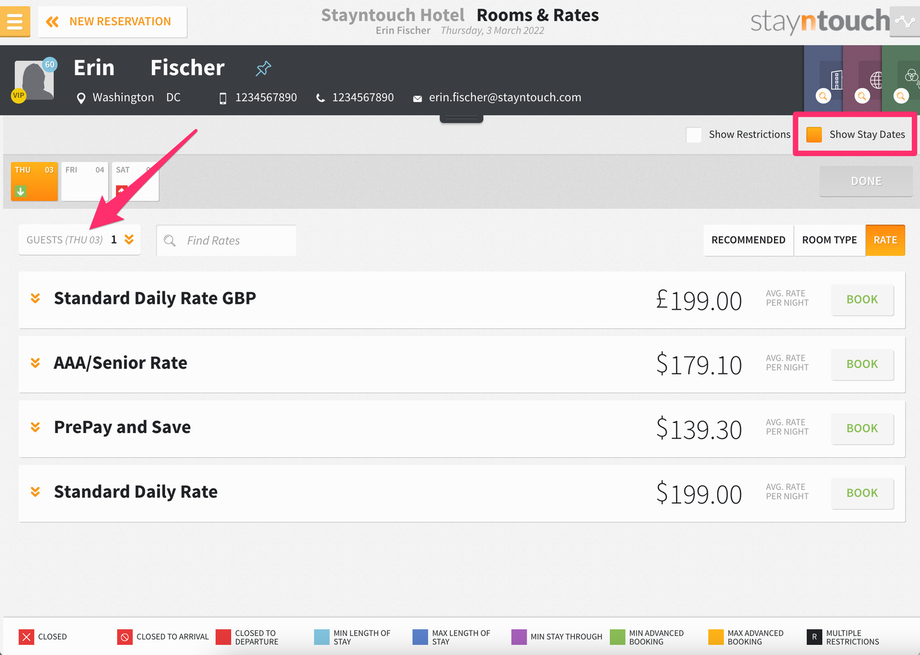
Task: Expand the PrePay and Save row
Action: coord(35,427)
